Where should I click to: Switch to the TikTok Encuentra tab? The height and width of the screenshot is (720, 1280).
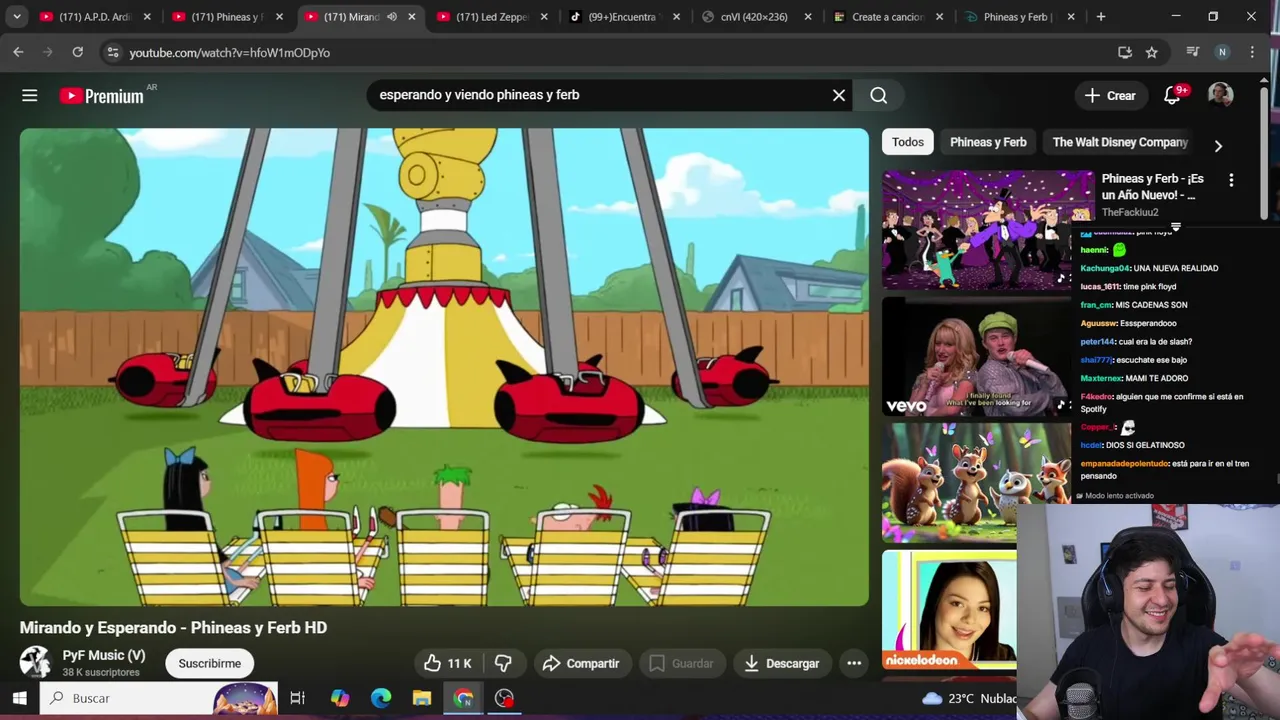623,17
